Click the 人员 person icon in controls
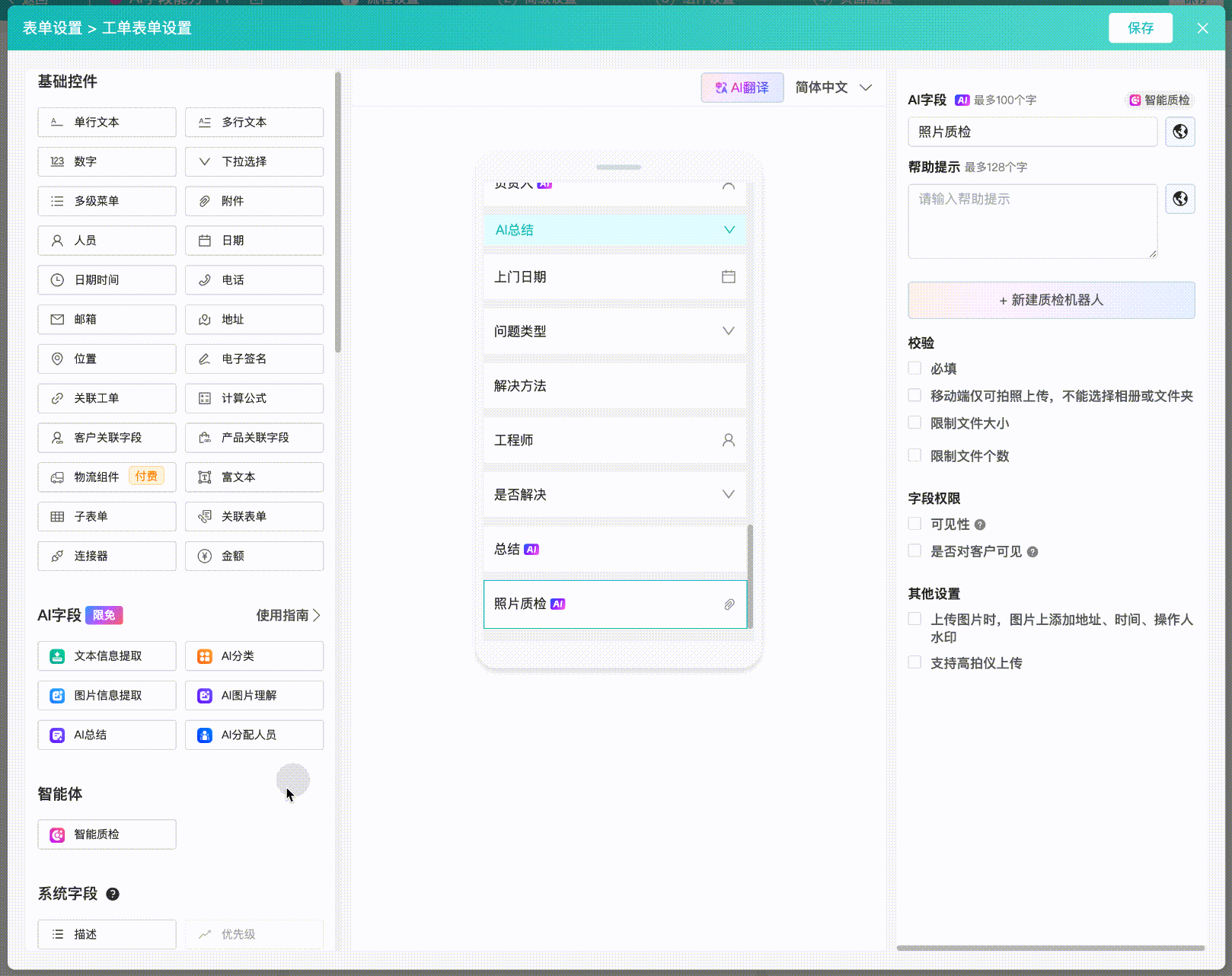This screenshot has height=976, width=1232. [x=57, y=241]
